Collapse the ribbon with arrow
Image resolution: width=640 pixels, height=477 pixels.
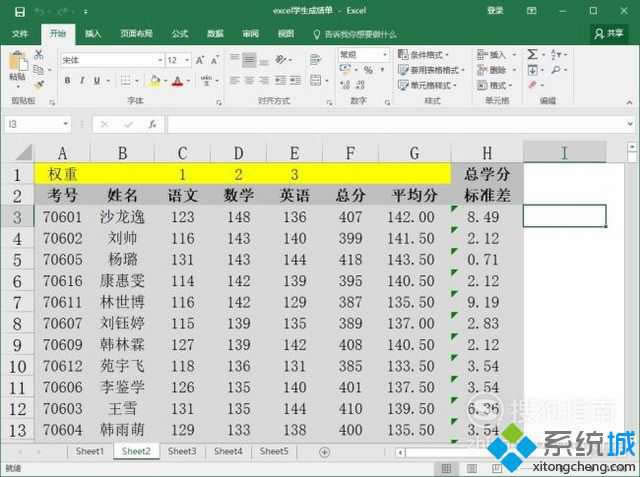click(629, 102)
